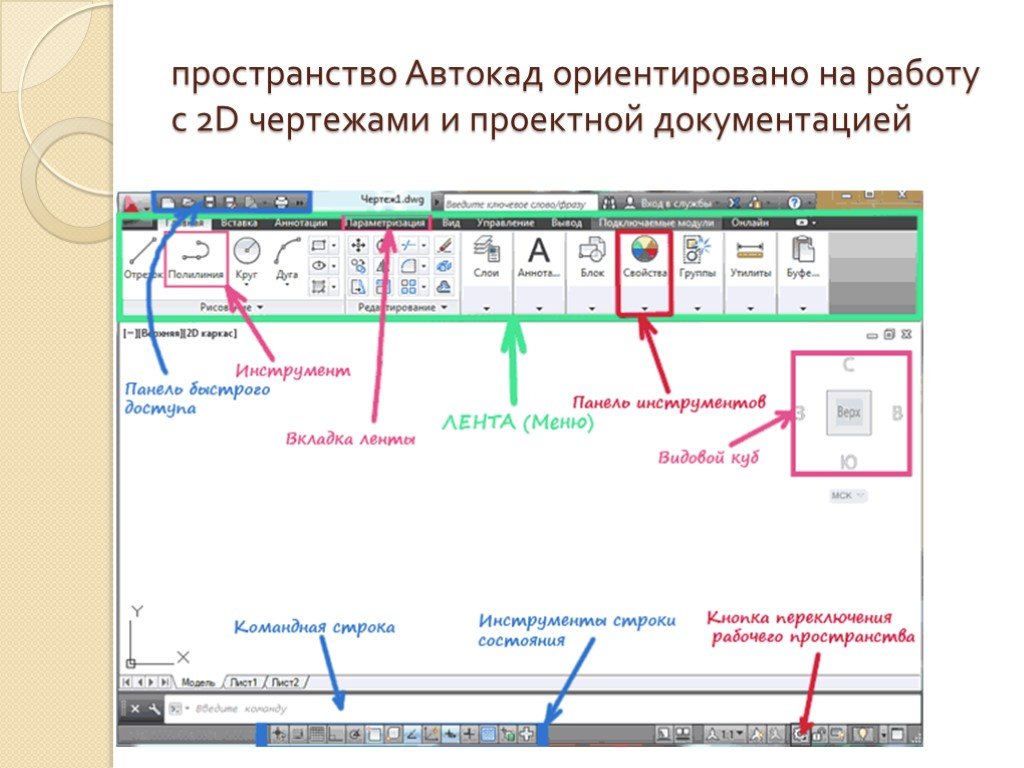
Task: Click the Save As icon in quick access
Action: 231,202
